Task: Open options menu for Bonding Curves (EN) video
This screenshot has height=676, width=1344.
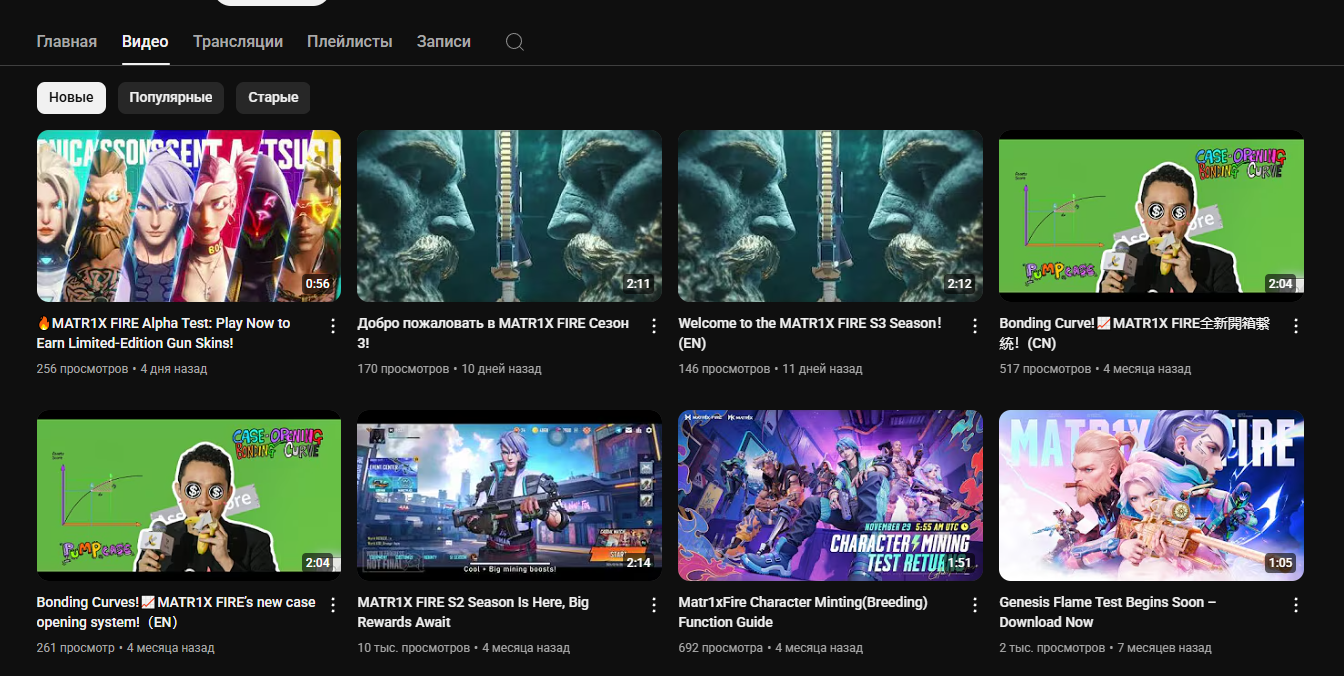Action: click(x=333, y=605)
